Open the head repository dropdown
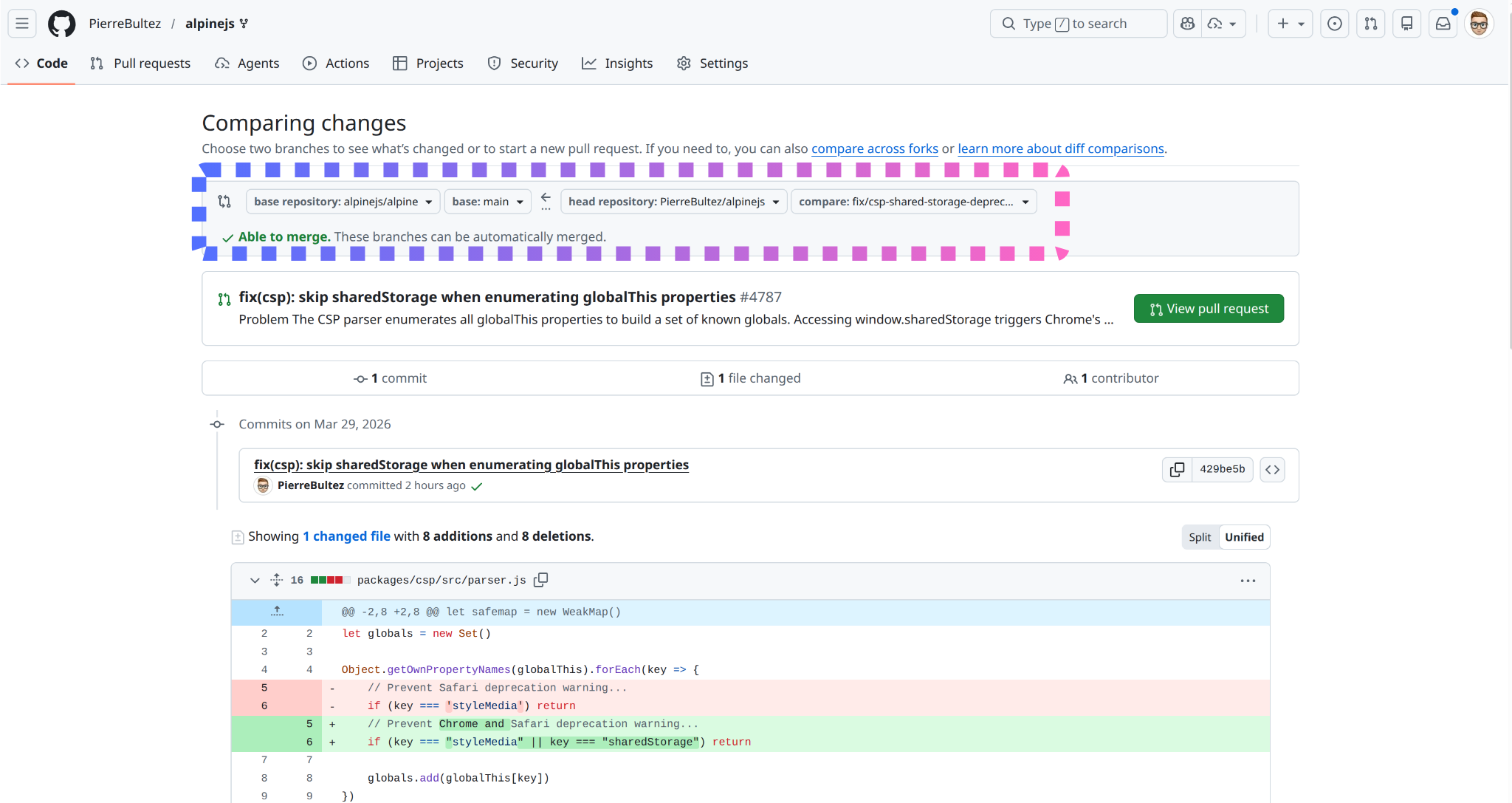 (x=673, y=201)
